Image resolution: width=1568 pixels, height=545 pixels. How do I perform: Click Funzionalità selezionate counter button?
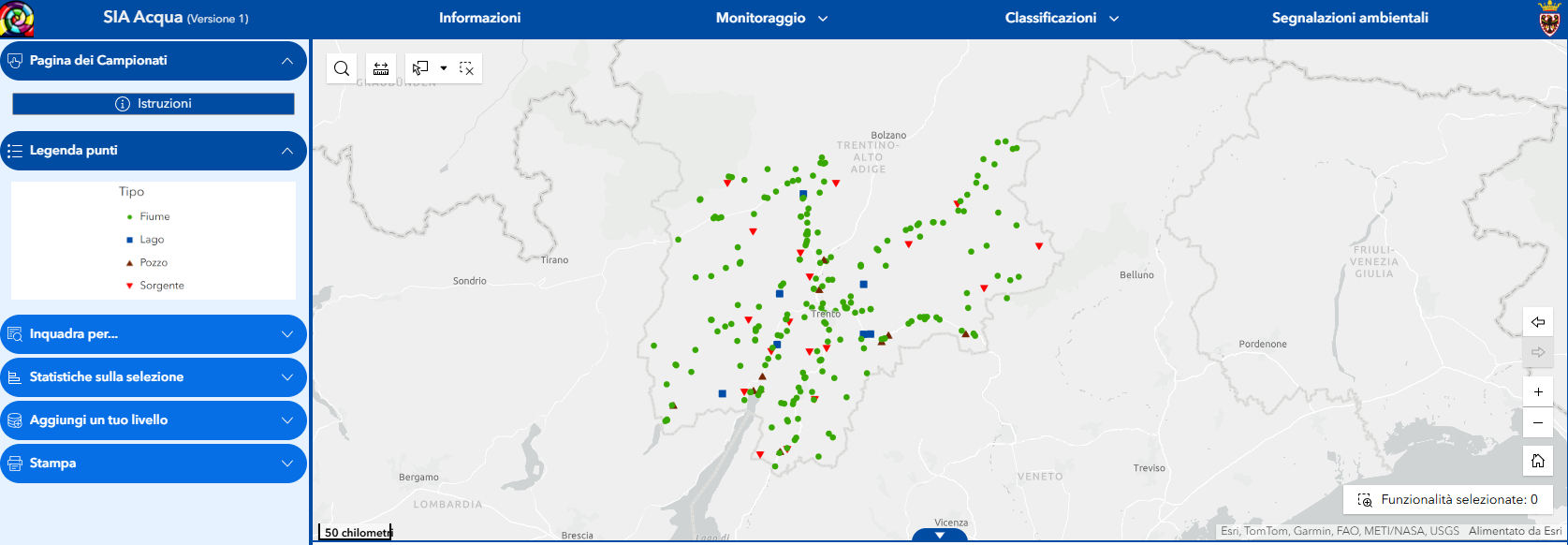pyautogui.click(x=1447, y=500)
